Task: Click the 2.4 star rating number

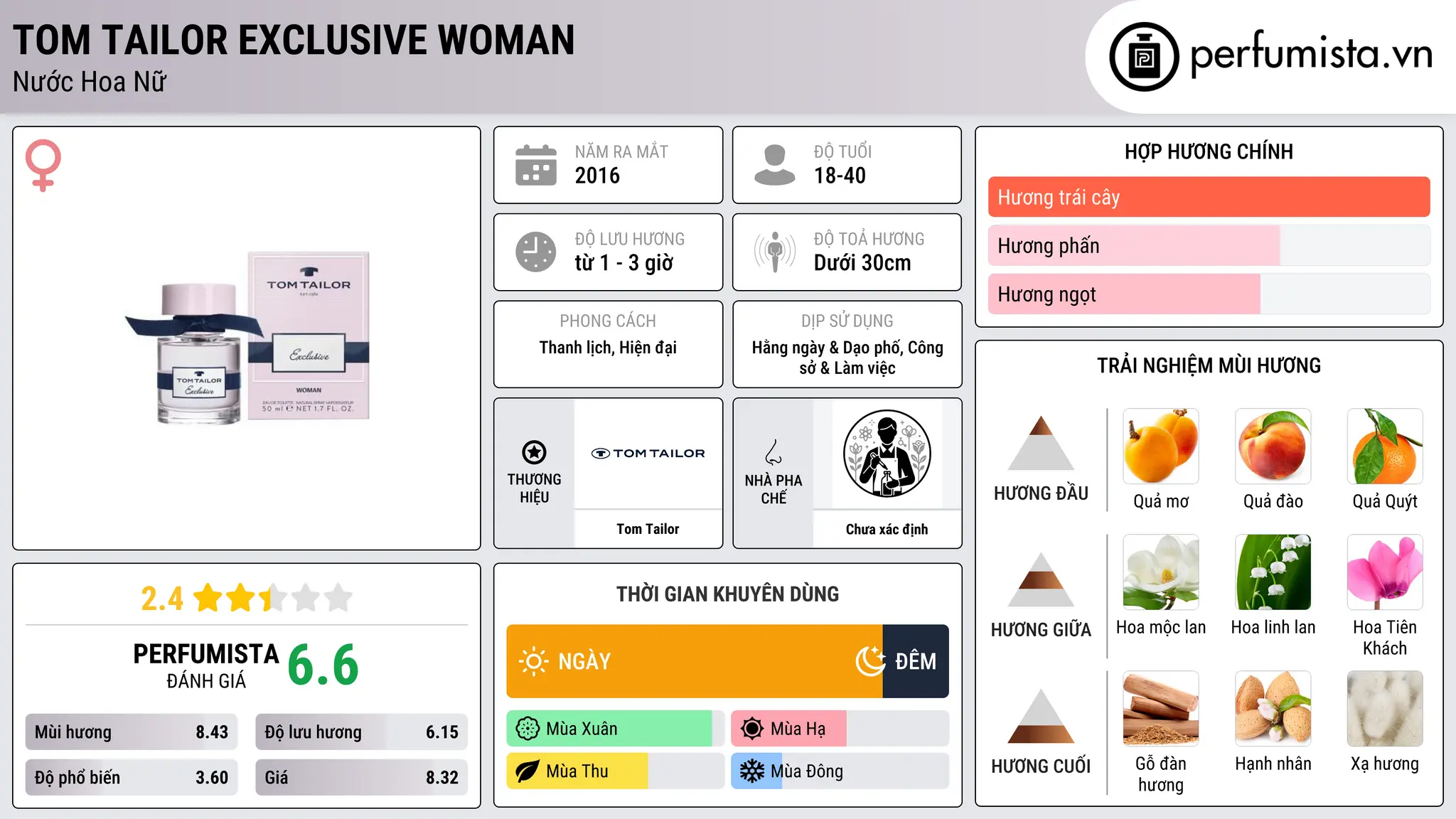Action: click(x=162, y=599)
